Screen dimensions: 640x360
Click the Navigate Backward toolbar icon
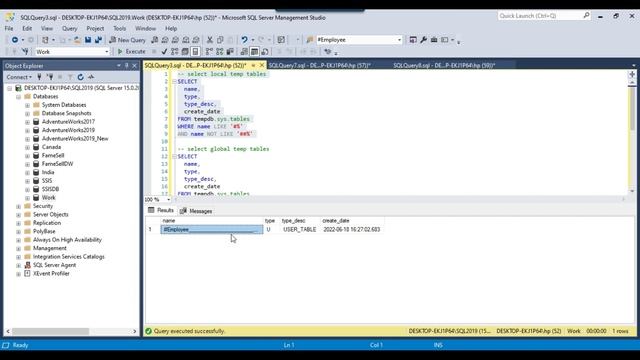[x=15, y=40]
